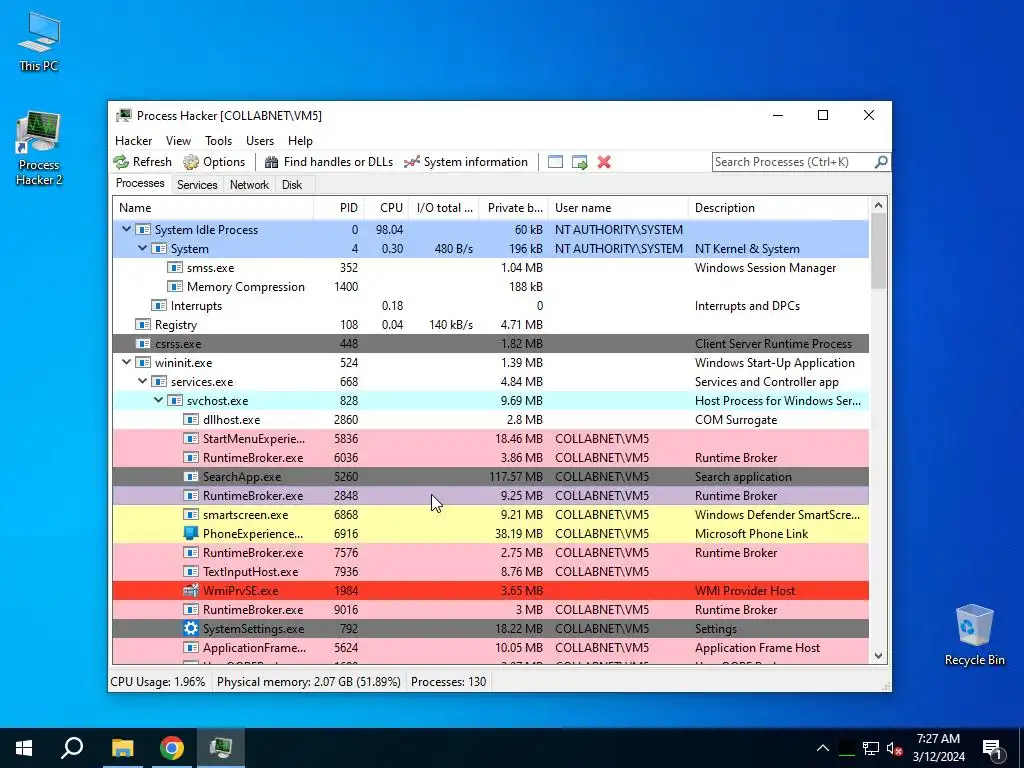
Task: Open System information from the toolbar
Action: click(466, 162)
